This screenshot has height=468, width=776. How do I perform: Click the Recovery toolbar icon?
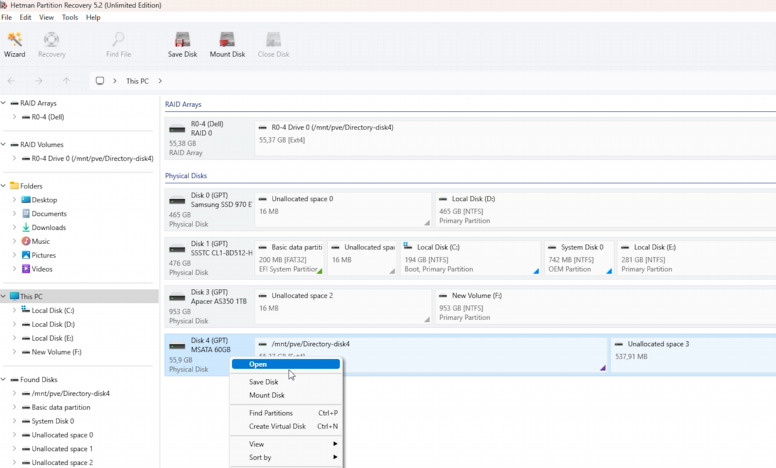(x=51, y=45)
